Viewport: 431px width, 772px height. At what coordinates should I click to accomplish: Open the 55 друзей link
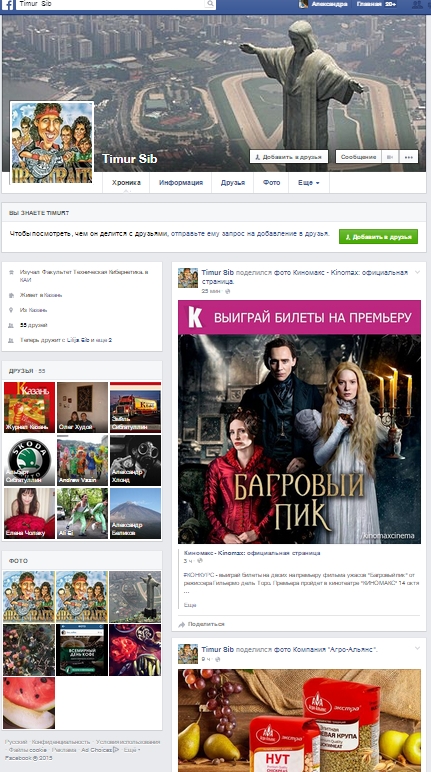click(33, 325)
